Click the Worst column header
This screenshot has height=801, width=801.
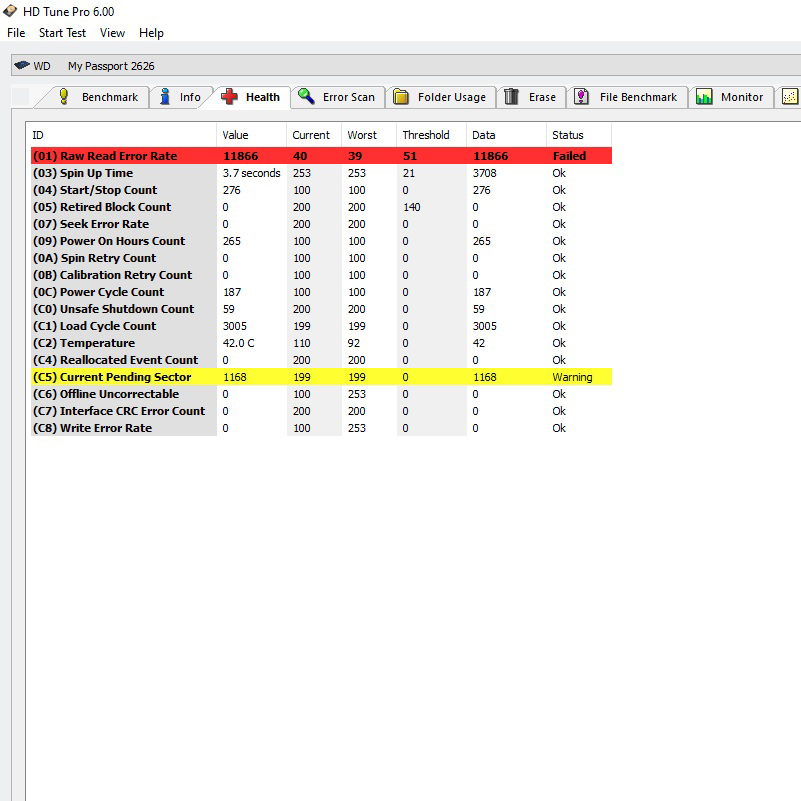369,135
